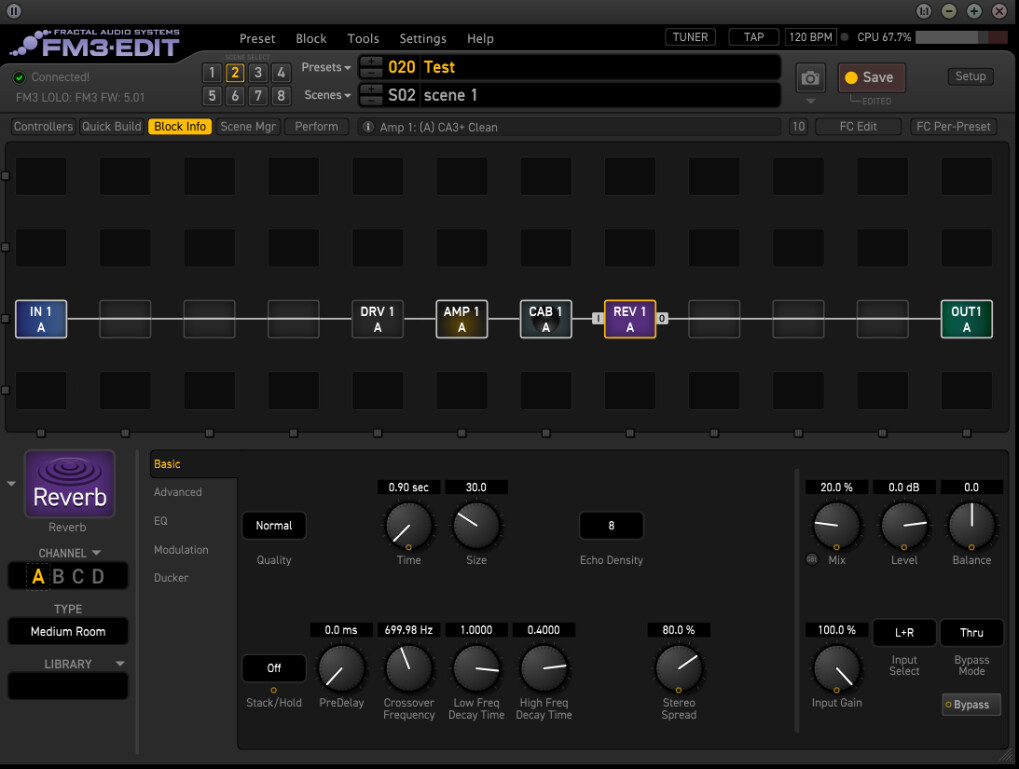The image size is (1019, 769).
Task: Switch to reverb channel D
Action: tap(98, 577)
